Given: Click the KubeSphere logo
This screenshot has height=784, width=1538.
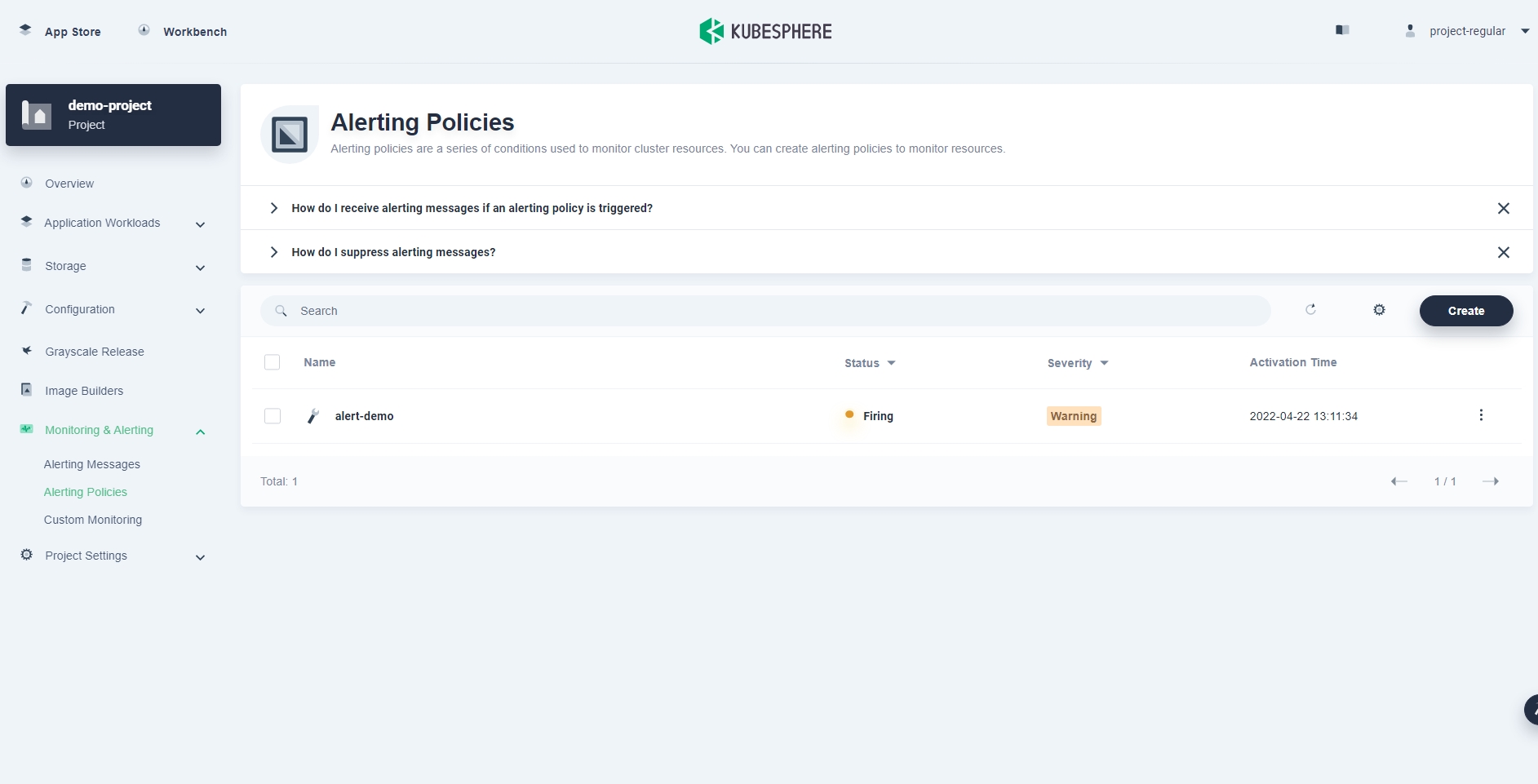Looking at the screenshot, I should point(765,32).
